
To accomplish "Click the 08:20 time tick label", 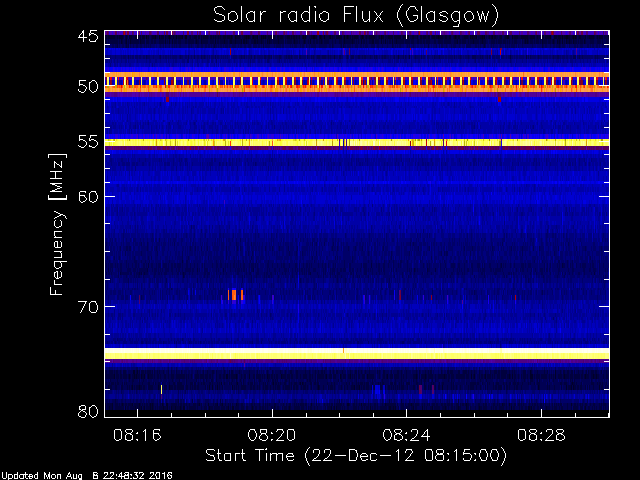I will [x=272, y=435].
